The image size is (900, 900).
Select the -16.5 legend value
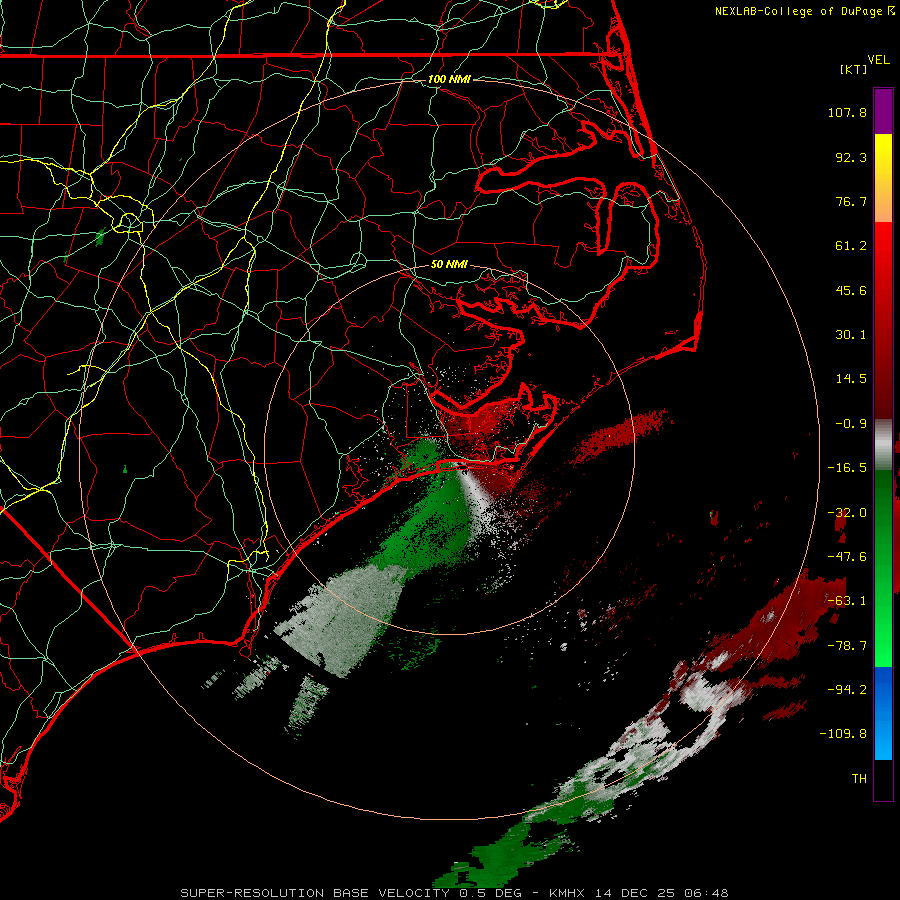click(847, 468)
